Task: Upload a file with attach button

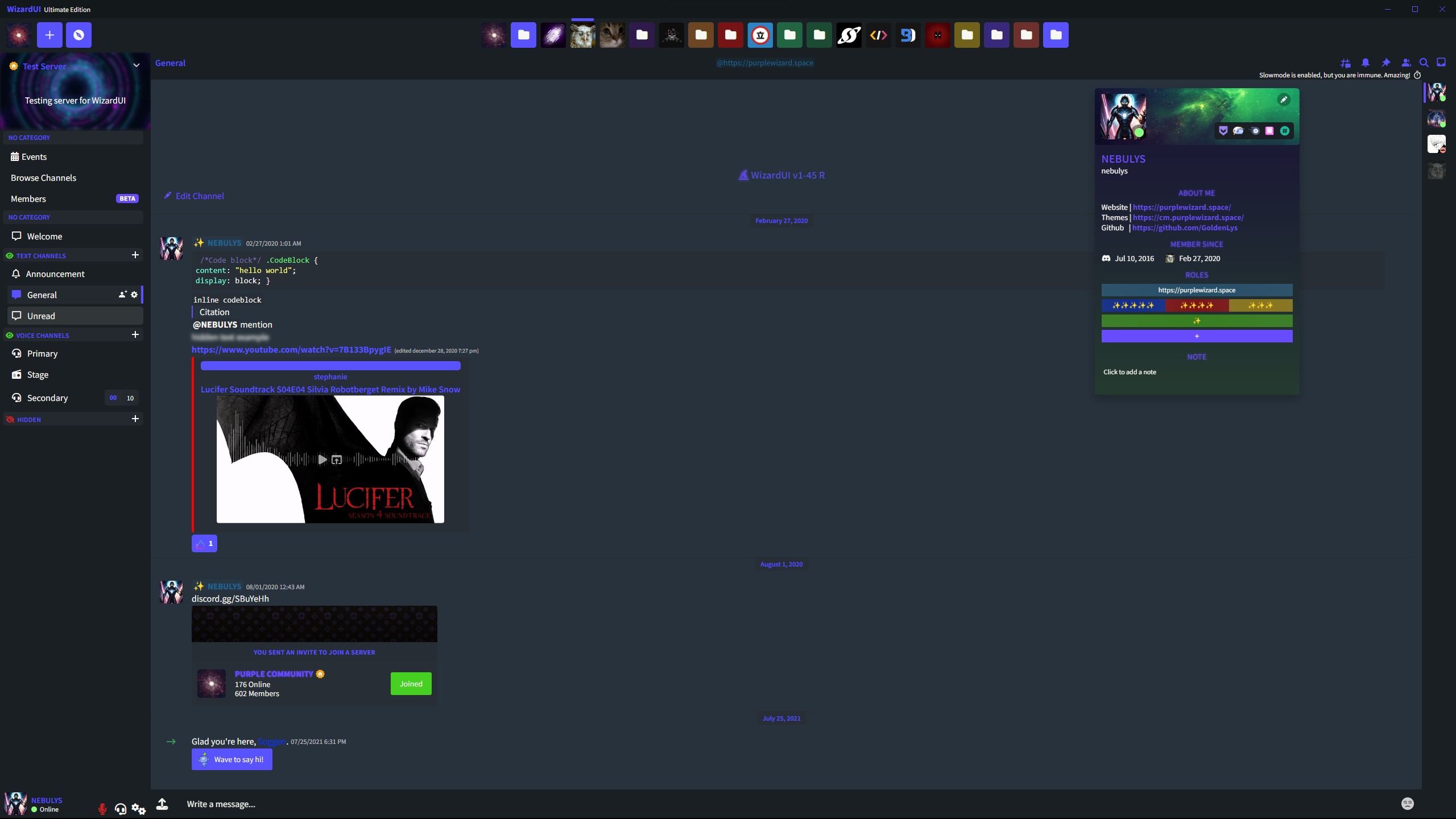Action: coord(162,804)
